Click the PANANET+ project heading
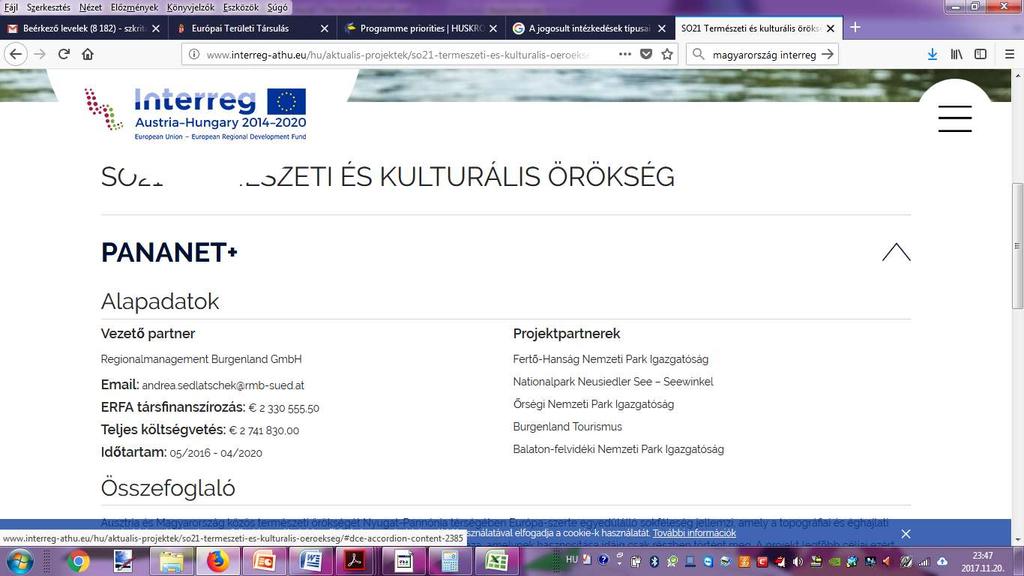Viewport: 1024px width, 576px height. click(169, 253)
